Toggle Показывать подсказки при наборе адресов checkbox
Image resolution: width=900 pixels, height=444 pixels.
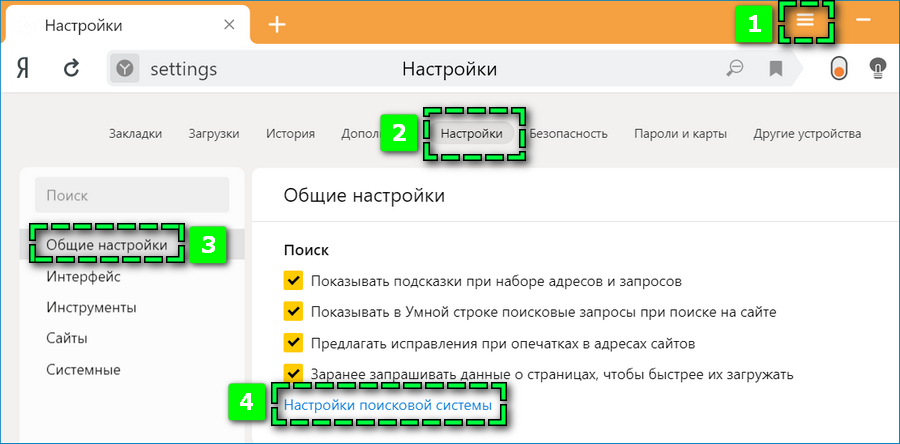tap(293, 281)
